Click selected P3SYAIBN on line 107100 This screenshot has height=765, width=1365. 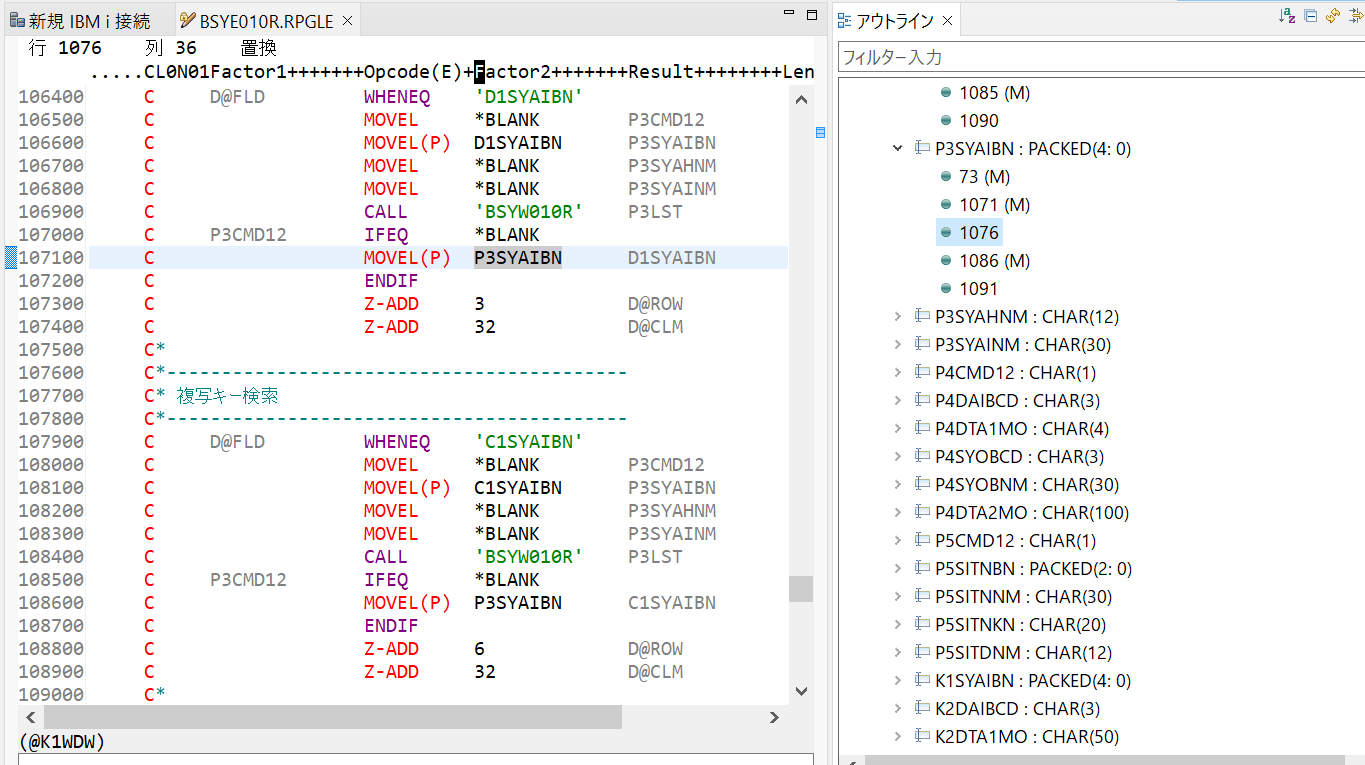pyautogui.click(x=518, y=258)
